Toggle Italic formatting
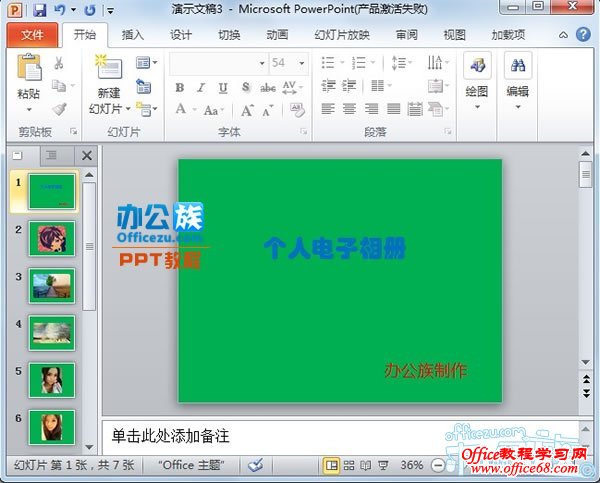Screen dimensions: 600x483 200,87
